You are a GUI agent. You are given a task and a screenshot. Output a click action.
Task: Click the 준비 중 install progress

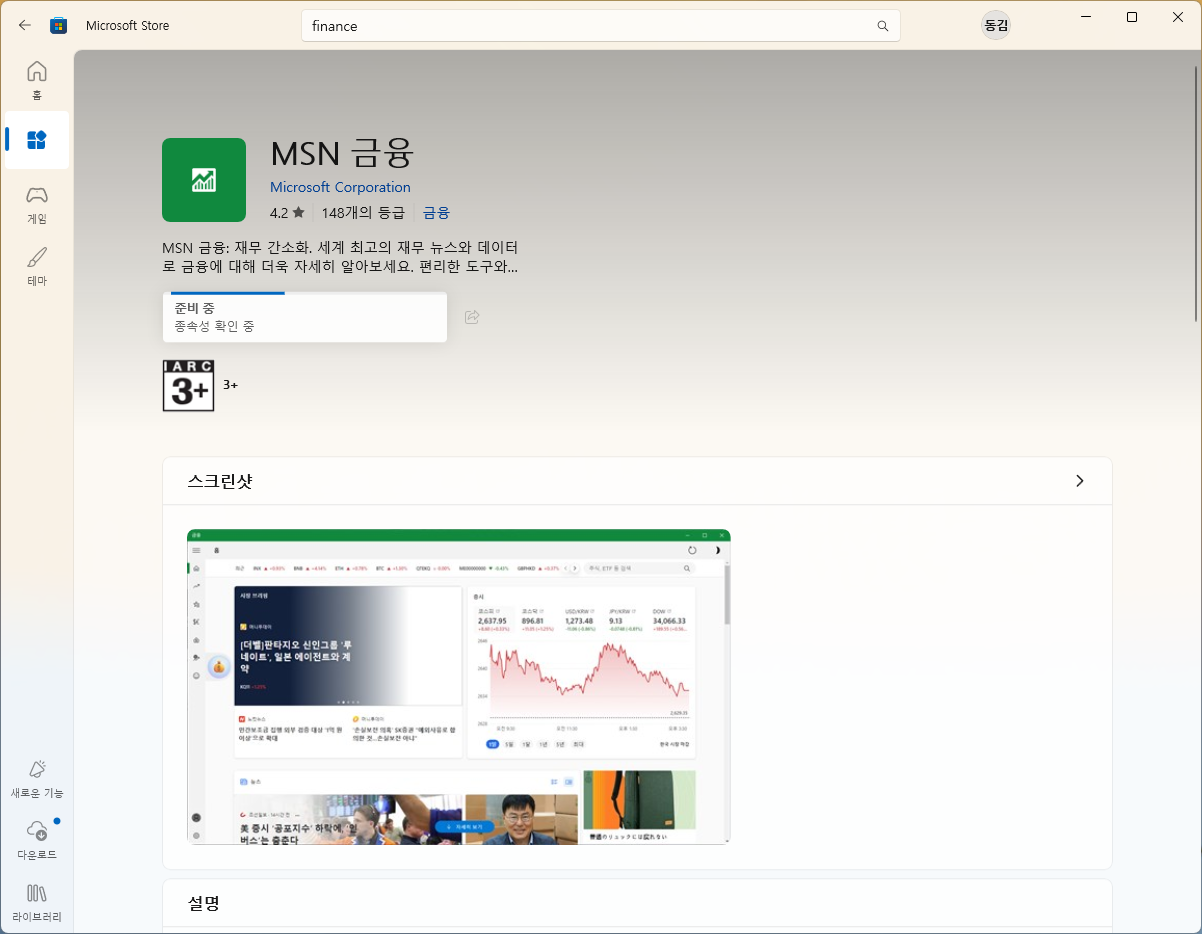(305, 317)
